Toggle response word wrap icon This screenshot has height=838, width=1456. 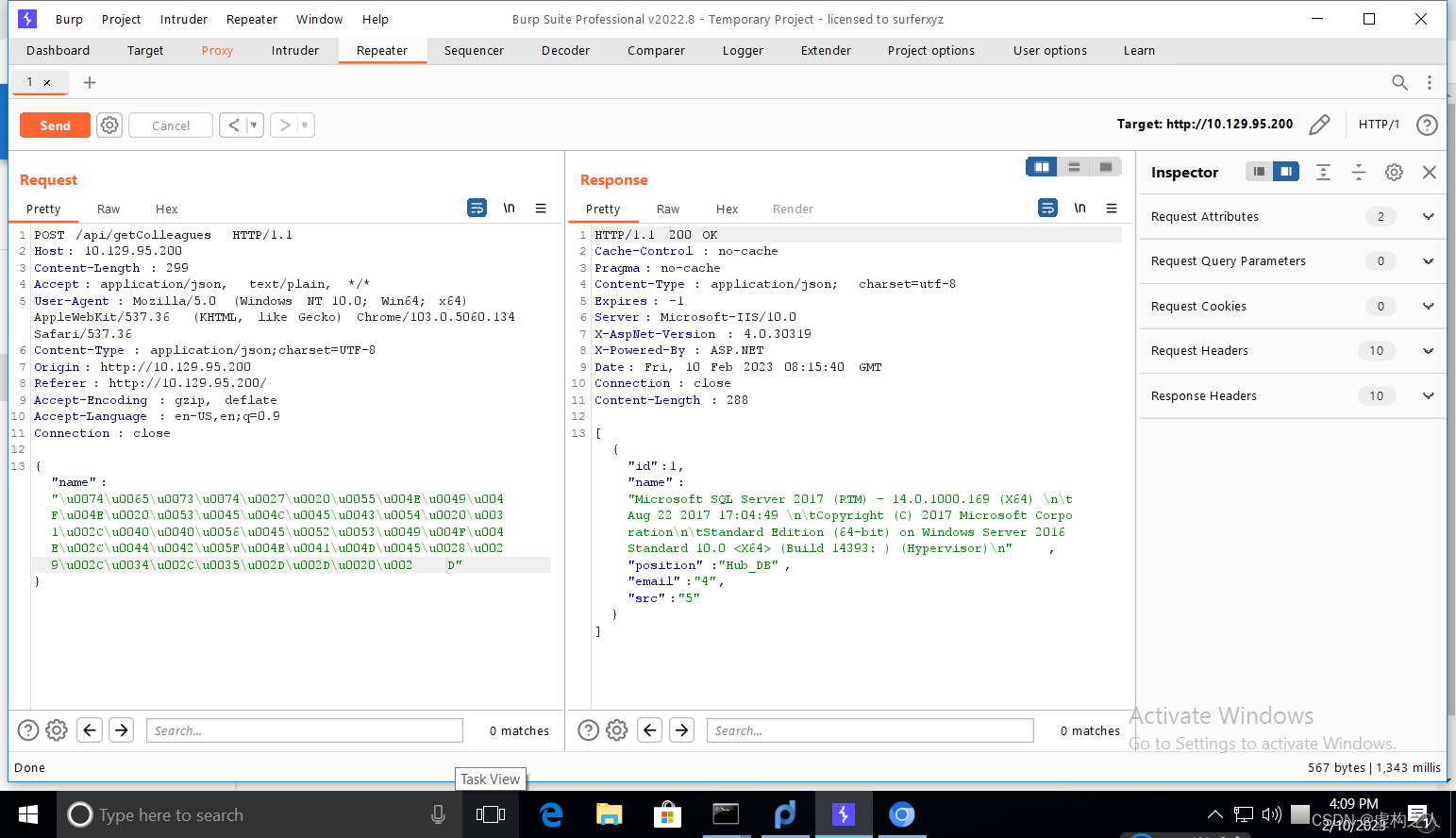point(1047,208)
